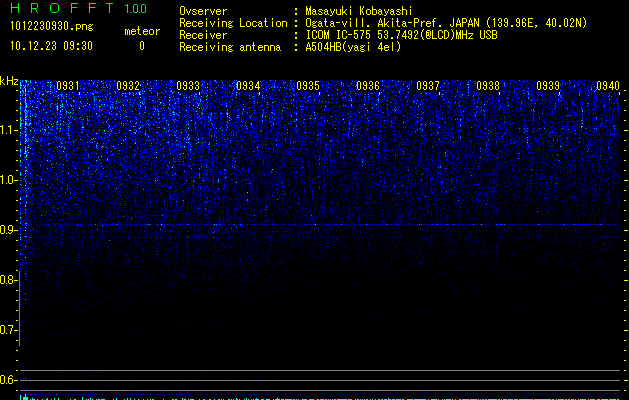Viewport: 629px width, 400px height.
Task: Click the HROFFT 1.0.0 title text
Action: coord(78,8)
